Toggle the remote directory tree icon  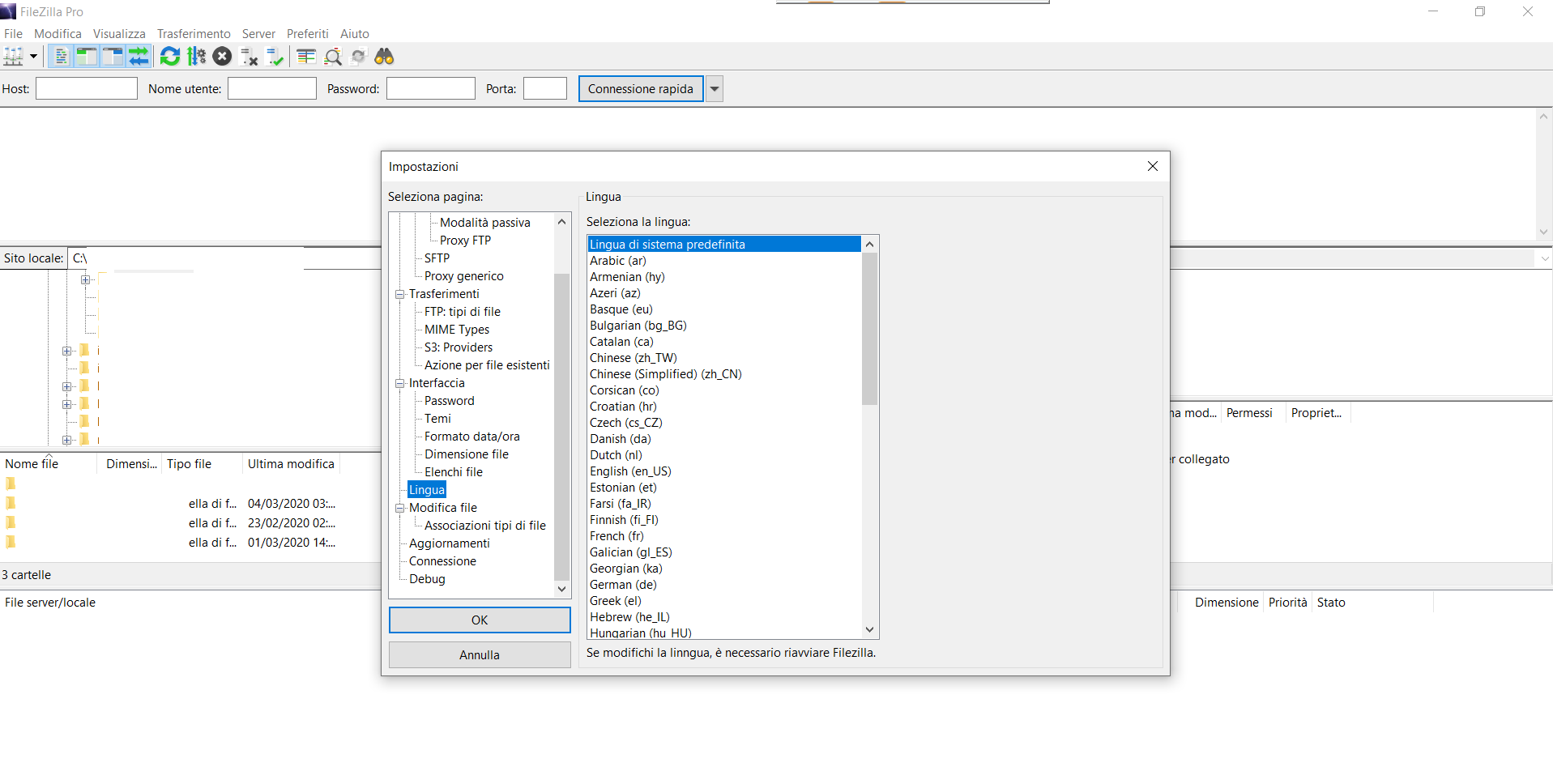click(113, 57)
